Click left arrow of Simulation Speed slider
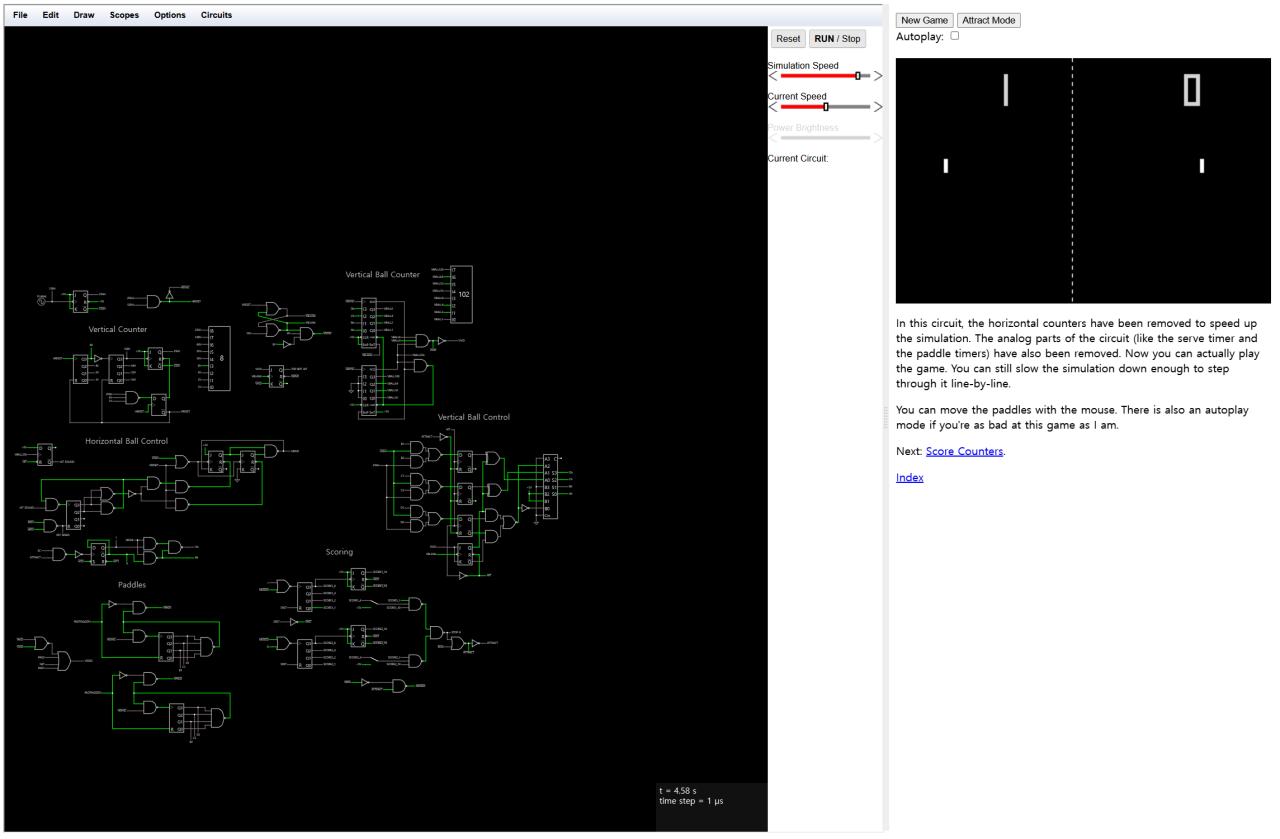The height and width of the screenshot is (839, 1280). click(x=772, y=75)
